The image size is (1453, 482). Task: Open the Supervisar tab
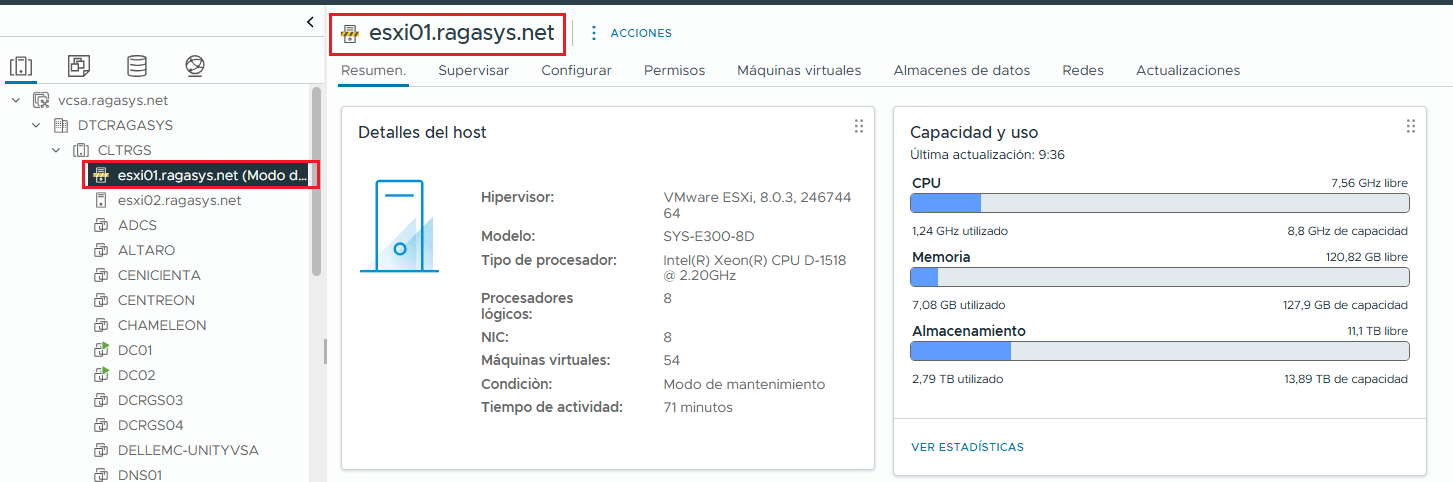pos(474,70)
